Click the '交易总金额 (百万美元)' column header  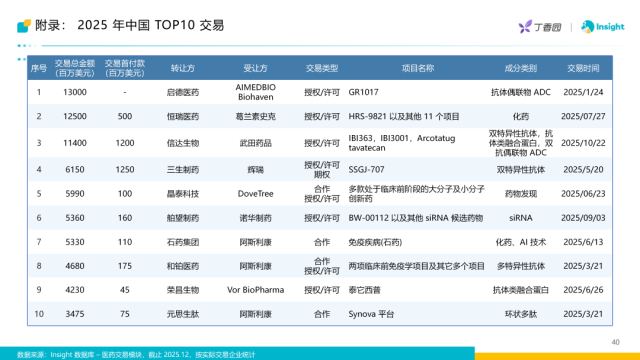[x=75, y=68]
